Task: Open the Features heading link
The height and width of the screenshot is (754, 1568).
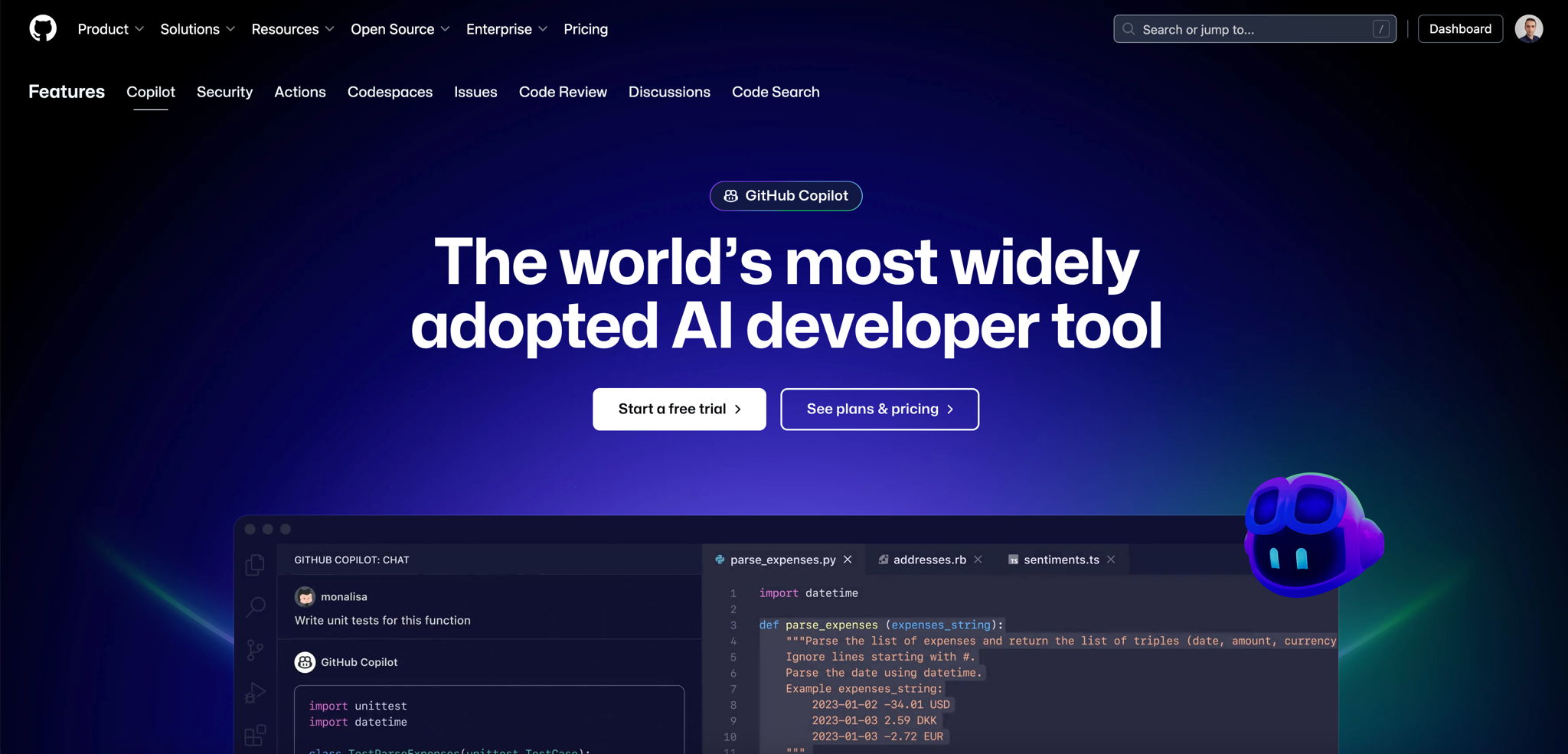Action: pyautogui.click(x=67, y=92)
